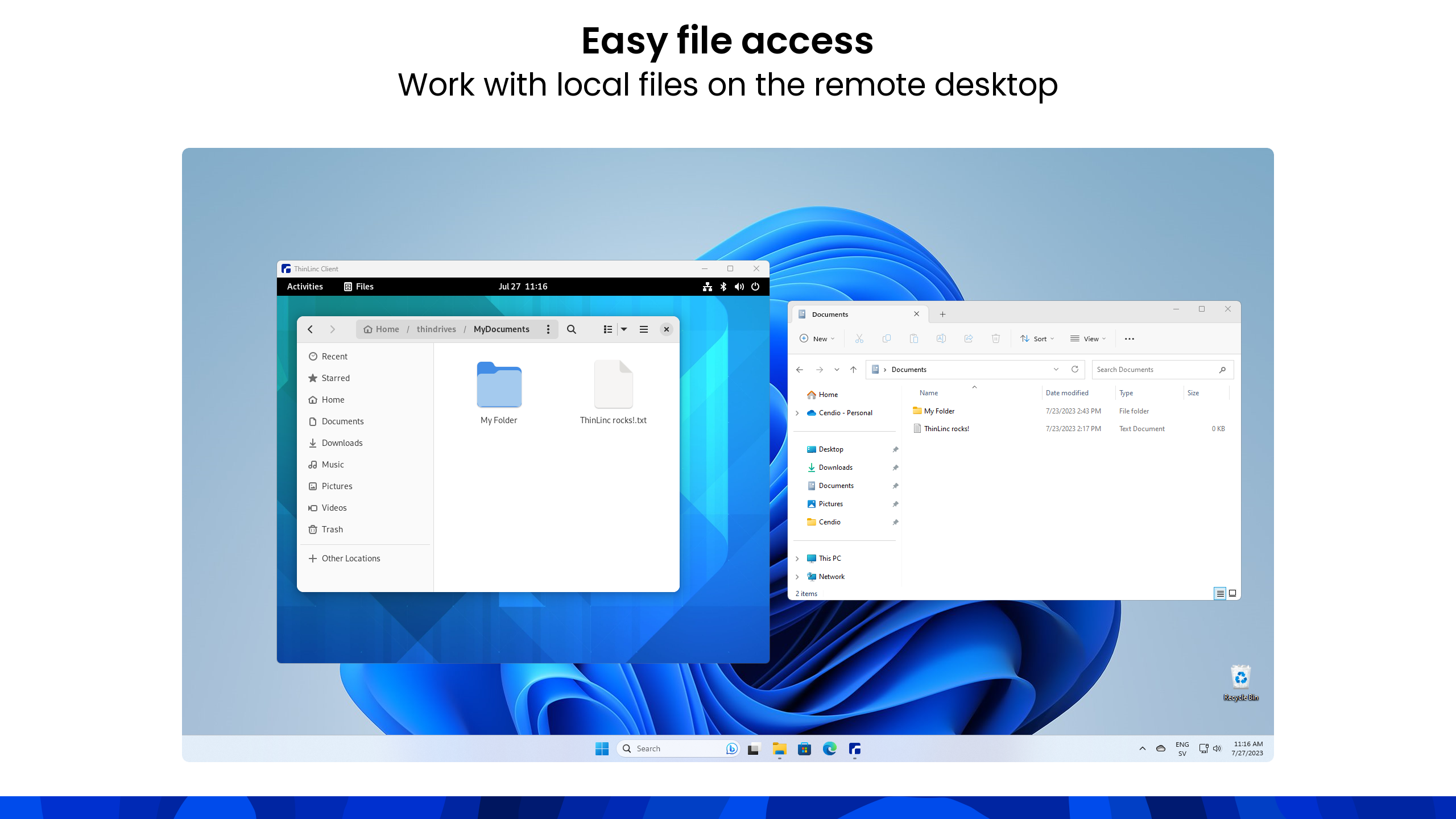This screenshot has height=819, width=1456.
Task: Open MyDocuments path options three-dot menu
Action: point(548,329)
